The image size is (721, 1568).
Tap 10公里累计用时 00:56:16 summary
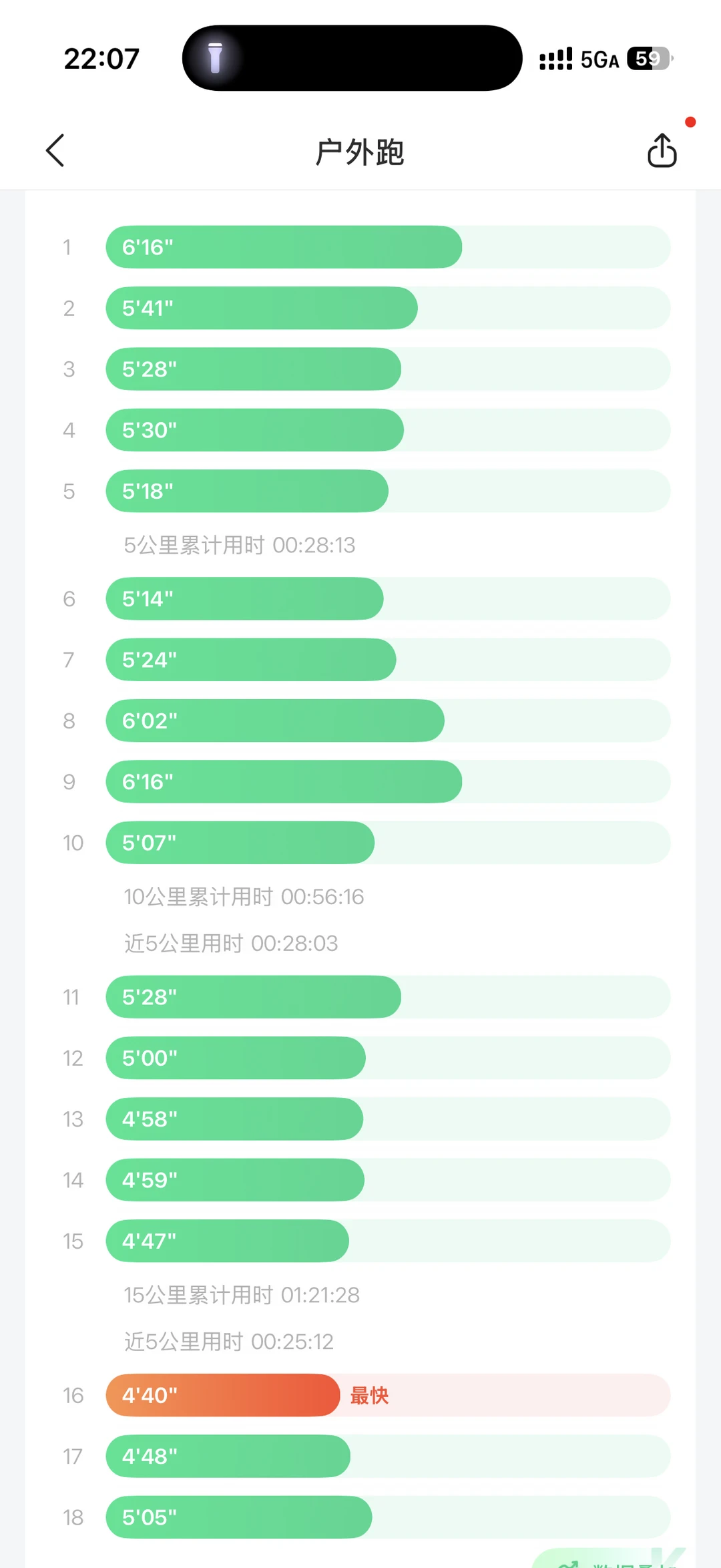[244, 897]
